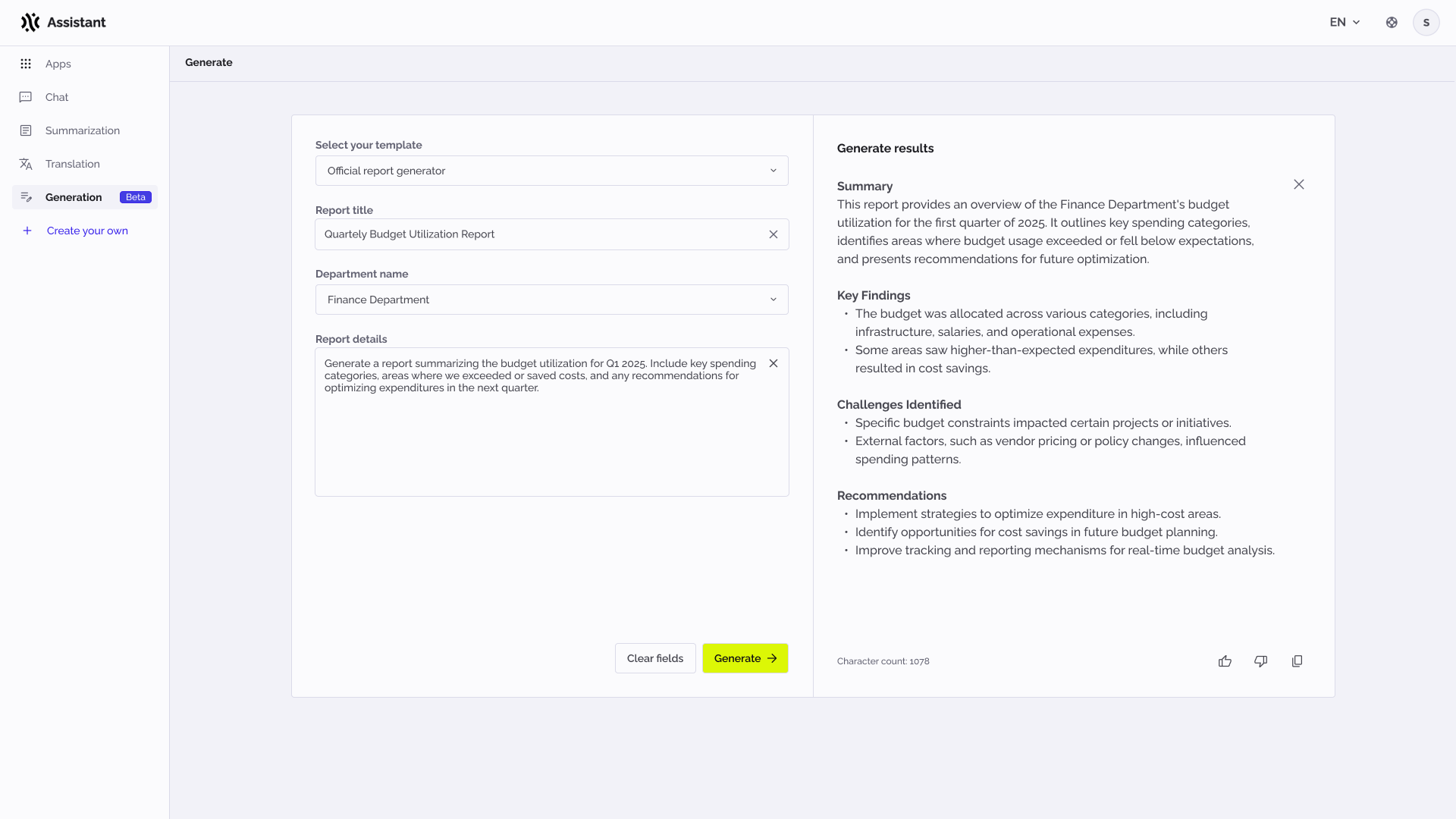Click the thumbs up feedback icon
Viewport: 1456px width, 819px height.
tap(1225, 661)
